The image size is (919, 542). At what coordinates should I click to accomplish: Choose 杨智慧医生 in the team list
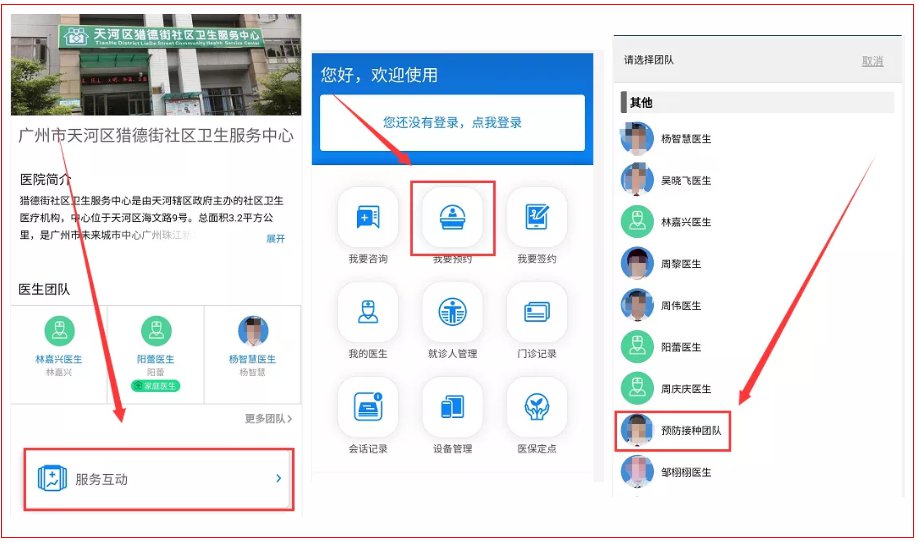pos(685,139)
